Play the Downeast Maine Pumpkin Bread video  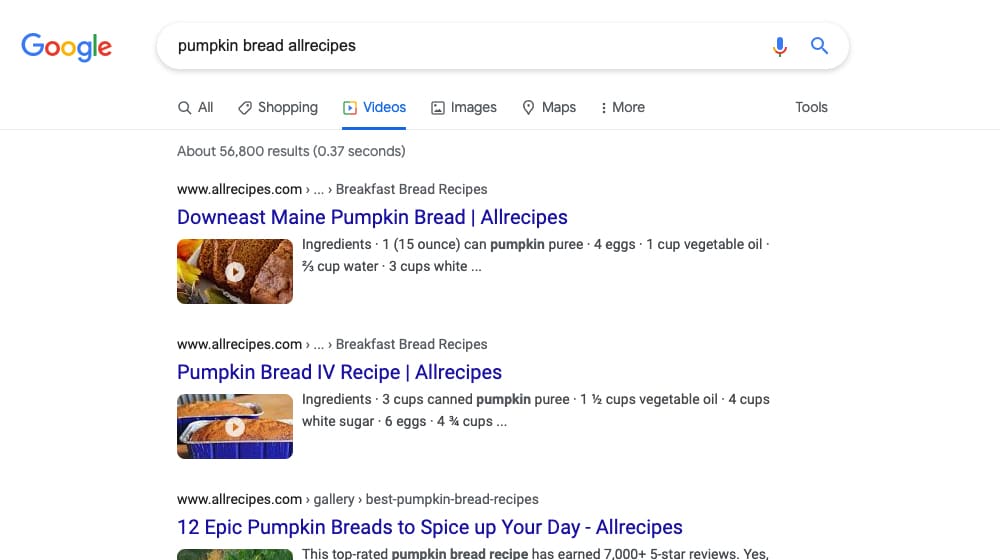click(235, 271)
